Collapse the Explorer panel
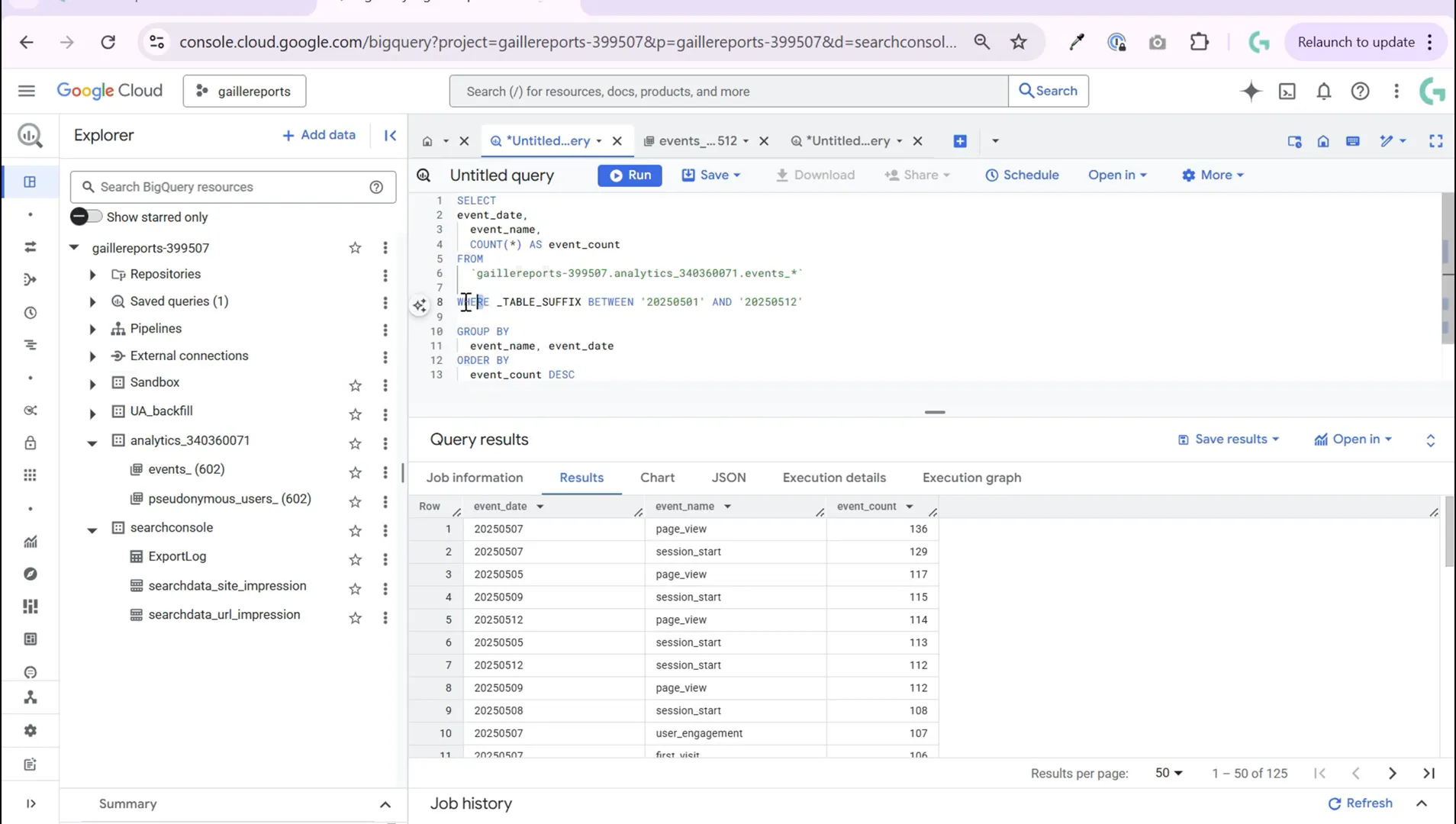The height and width of the screenshot is (824, 1456). pyautogui.click(x=390, y=135)
